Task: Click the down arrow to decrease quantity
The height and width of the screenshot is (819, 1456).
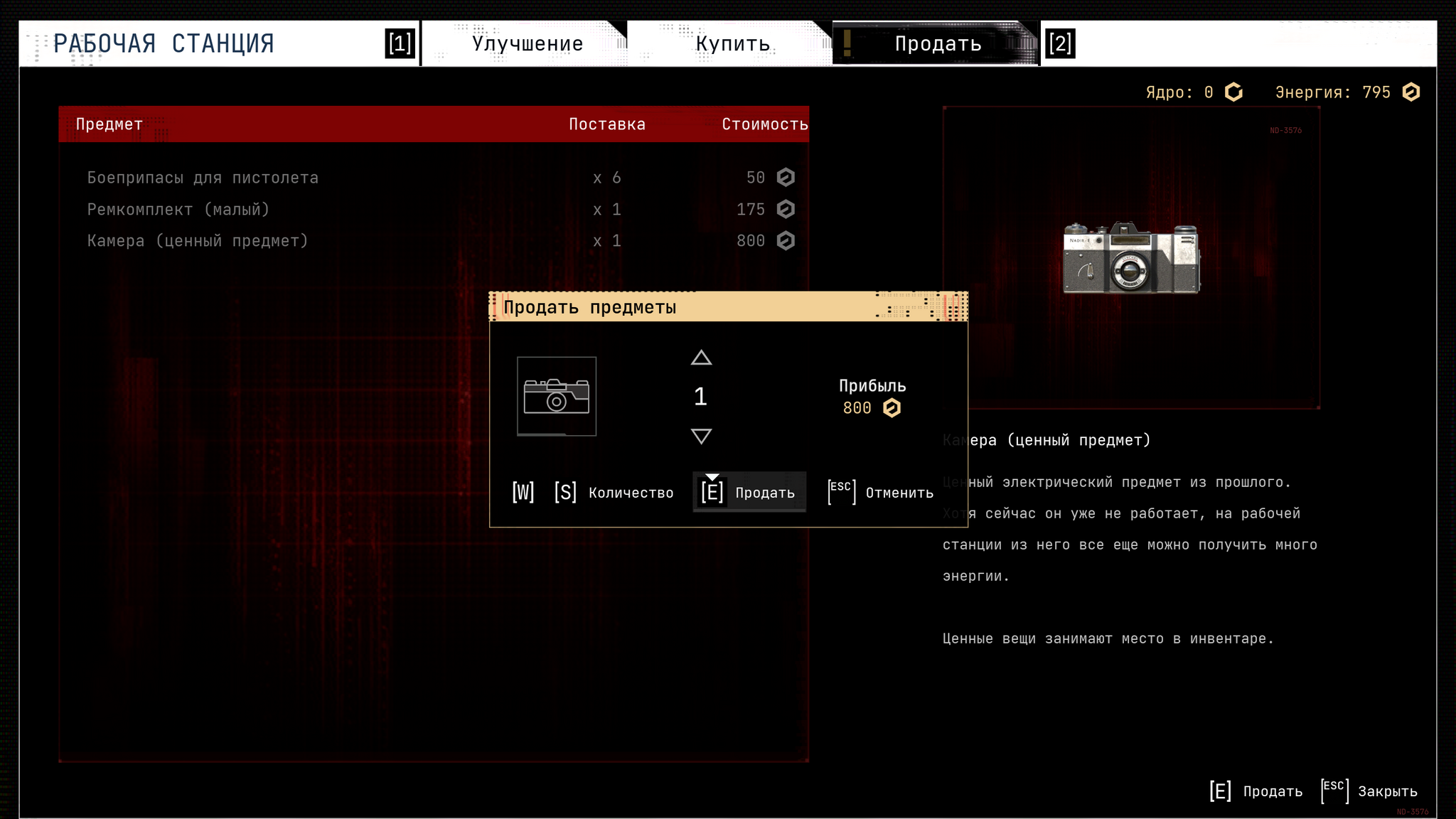Action: [x=701, y=436]
